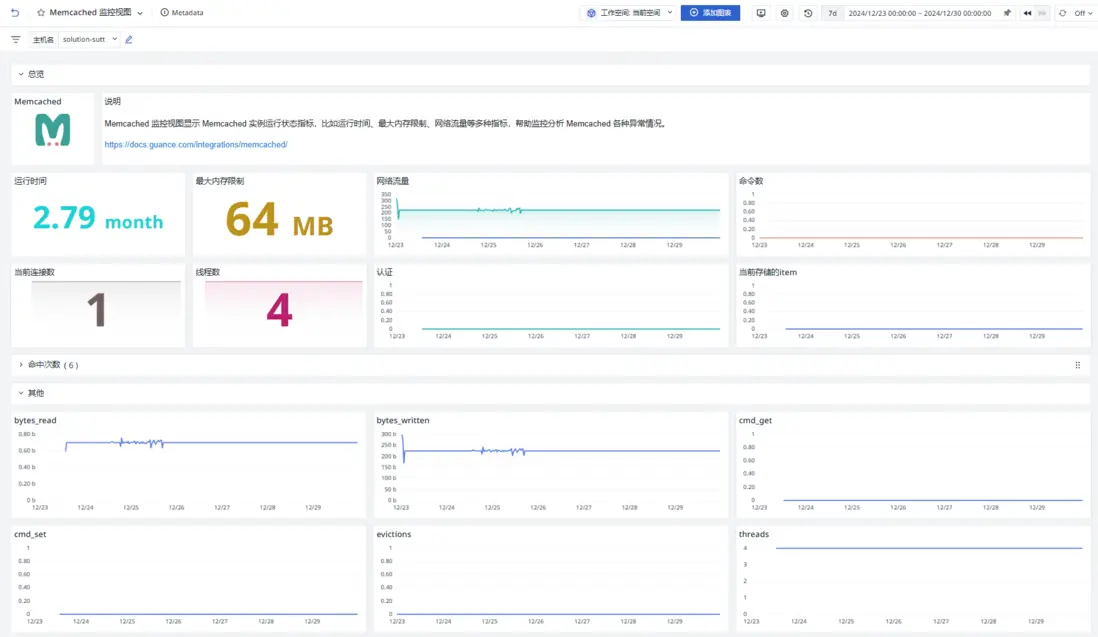Click the back arrow icon
The image size is (1098, 637).
[15, 13]
